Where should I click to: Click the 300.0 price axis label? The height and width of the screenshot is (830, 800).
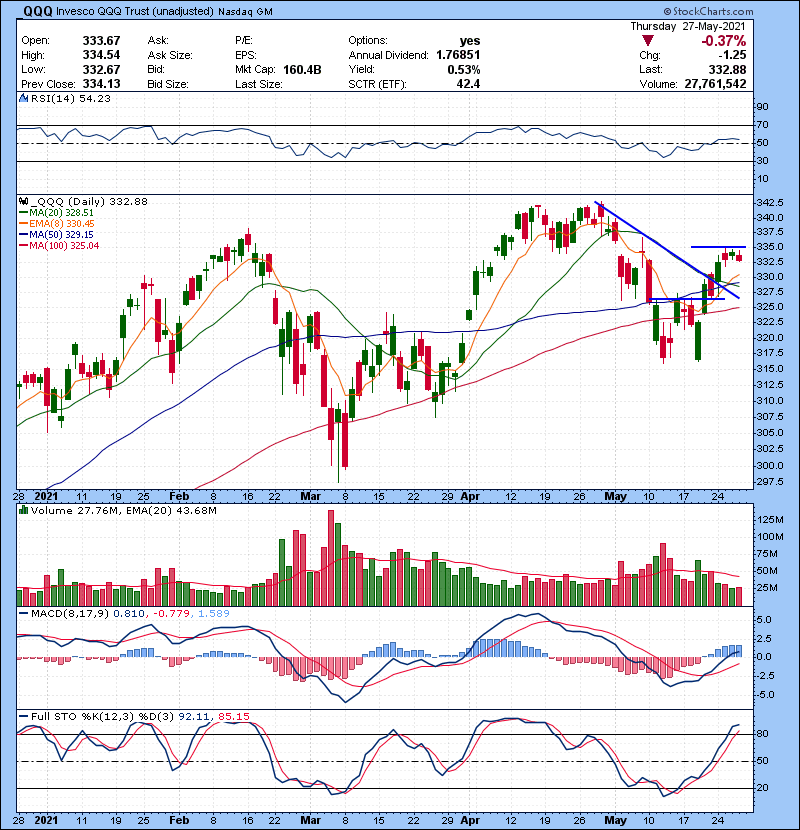(770, 465)
